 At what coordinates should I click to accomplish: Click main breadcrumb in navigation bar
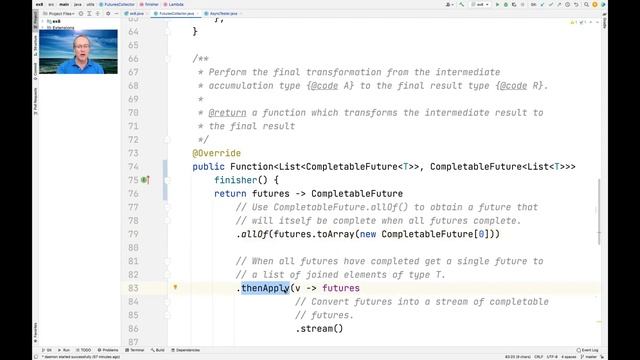tap(64, 4)
